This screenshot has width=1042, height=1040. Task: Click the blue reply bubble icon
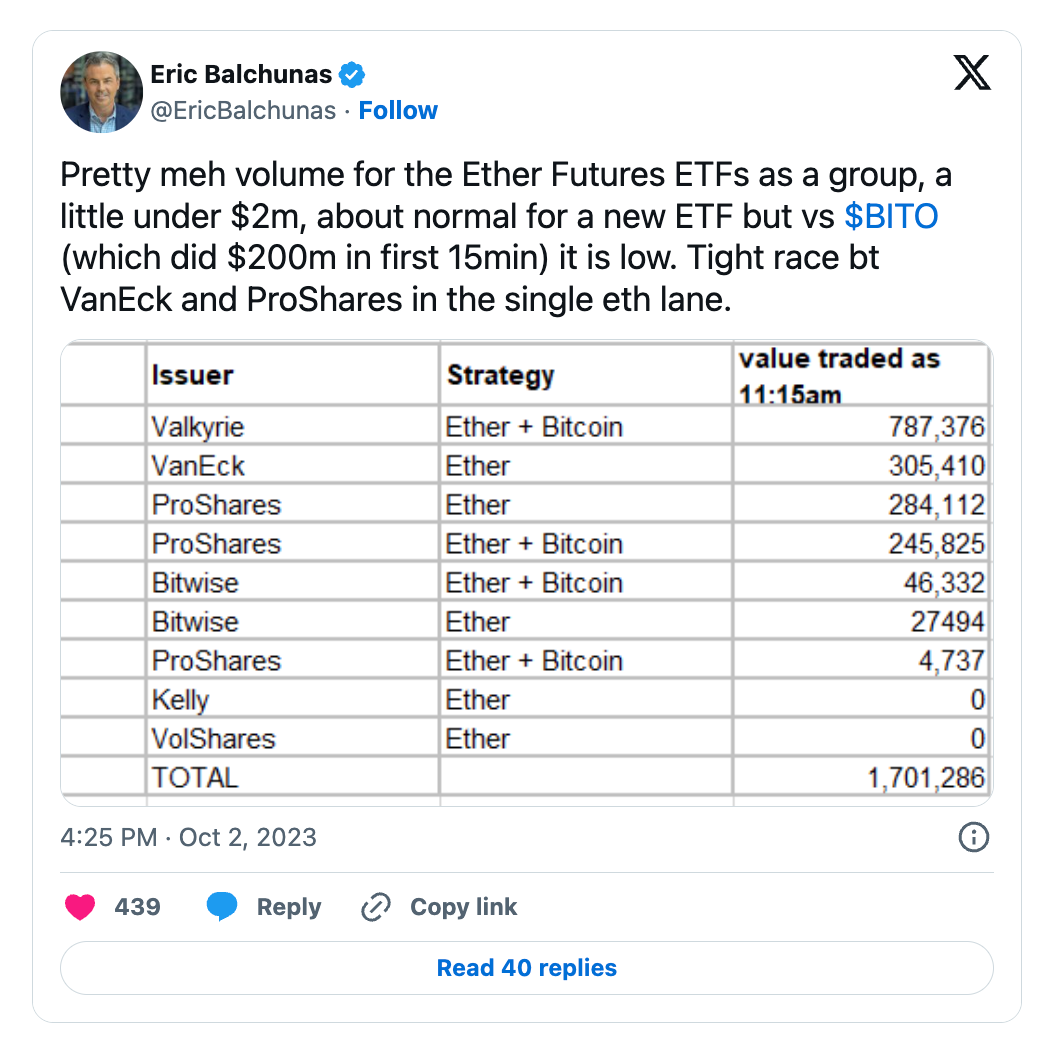(222, 906)
